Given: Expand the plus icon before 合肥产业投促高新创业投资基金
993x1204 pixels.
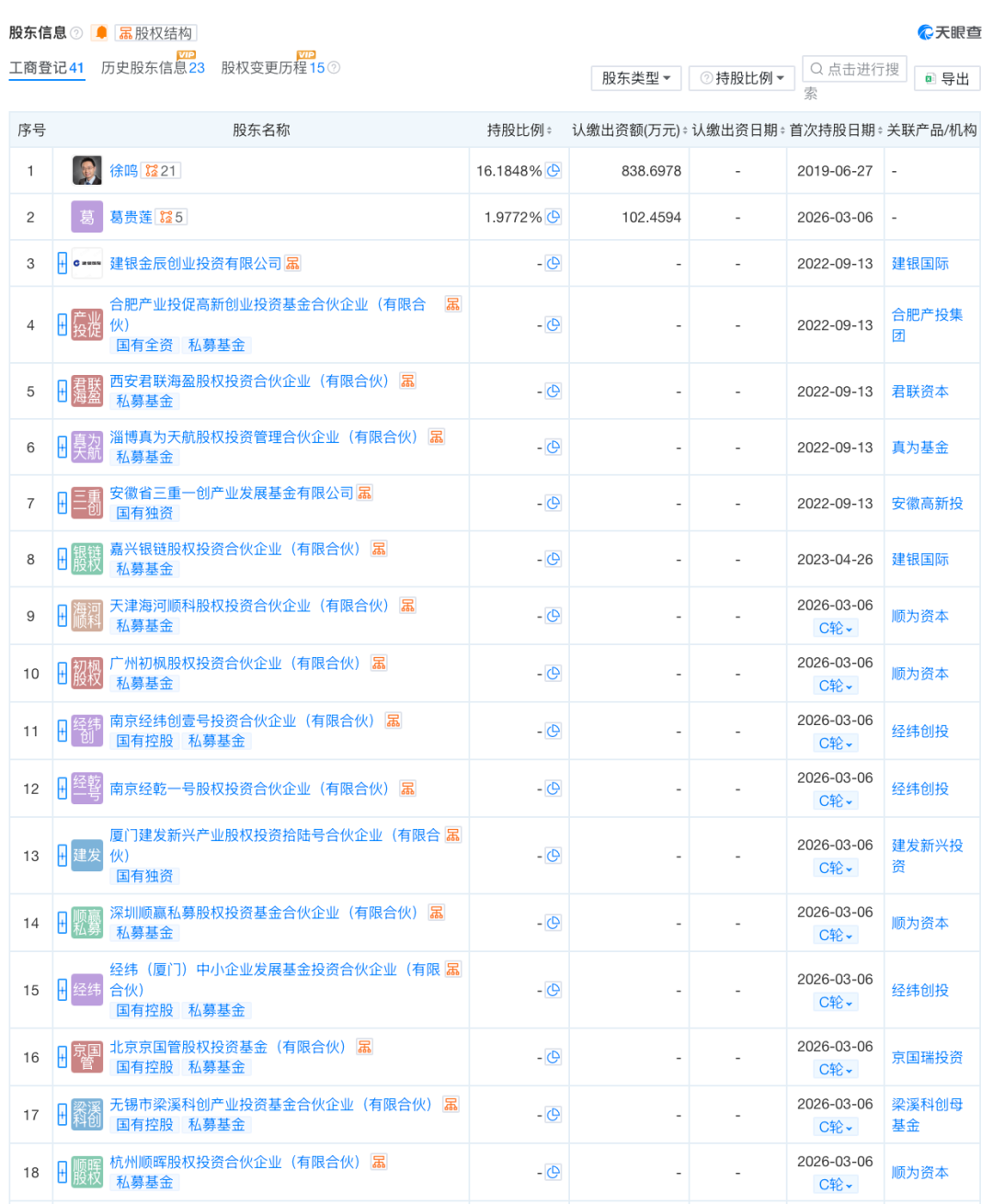Looking at the screenshot, I should pos(60,324).
